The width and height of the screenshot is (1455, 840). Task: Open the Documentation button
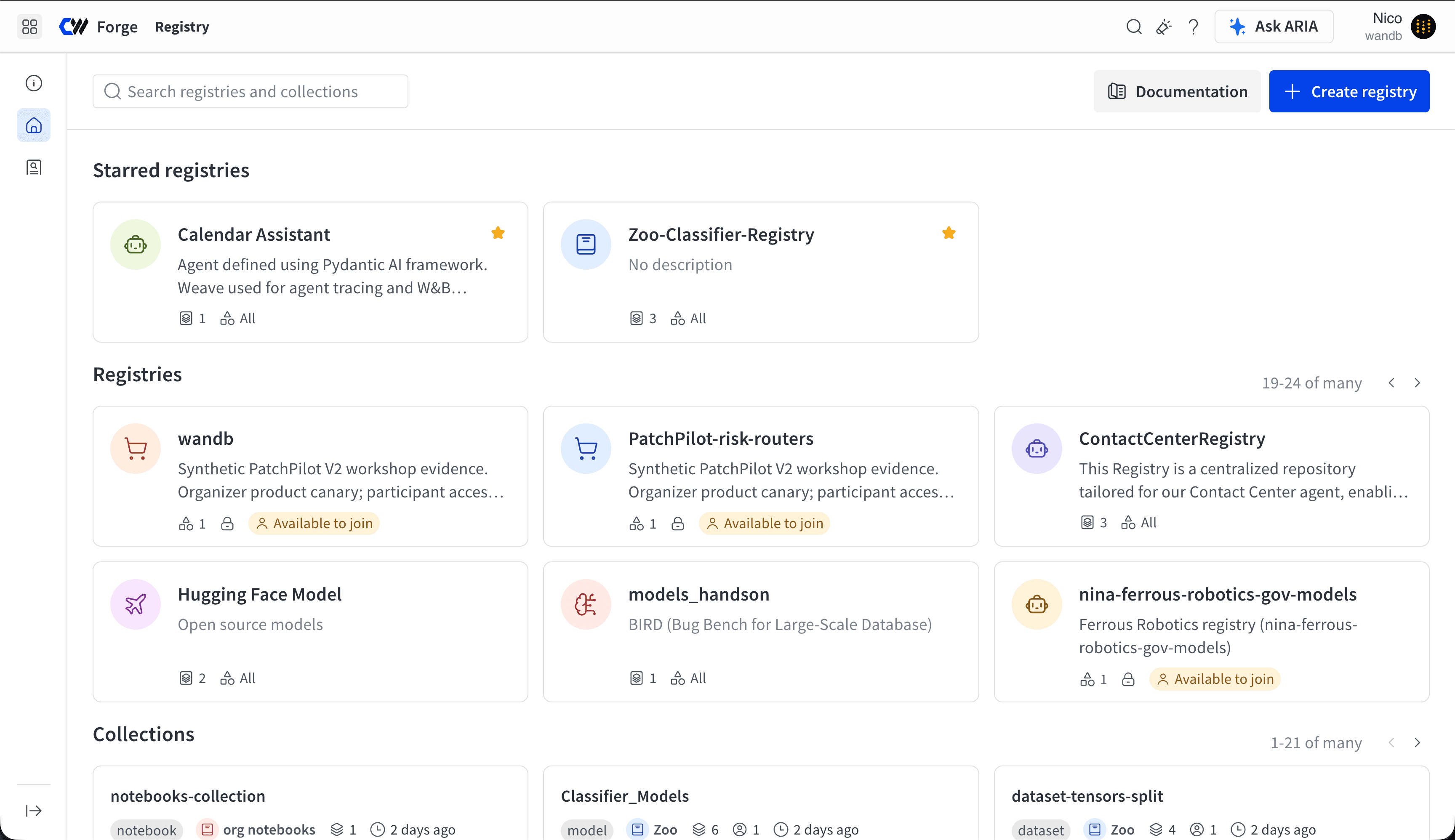(x=1177, y=92)
